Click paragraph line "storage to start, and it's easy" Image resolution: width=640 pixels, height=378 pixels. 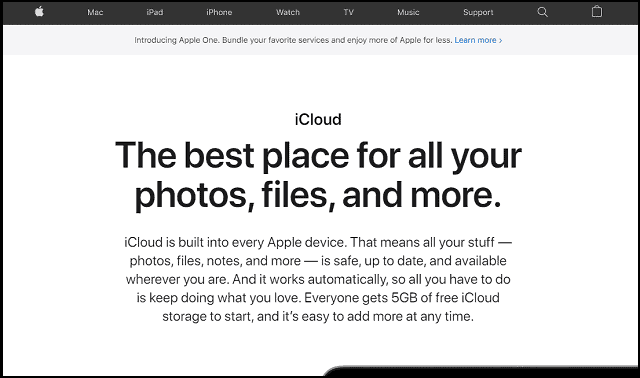pyautogui.click(x=318, y=316)
